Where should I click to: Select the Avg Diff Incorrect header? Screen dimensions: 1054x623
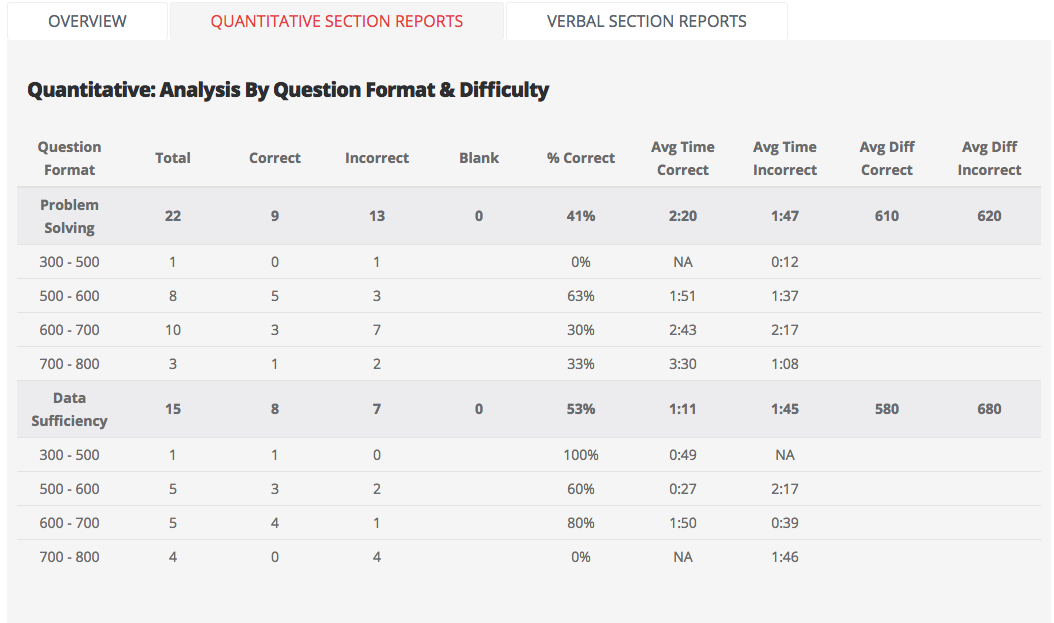click(989, 158)
